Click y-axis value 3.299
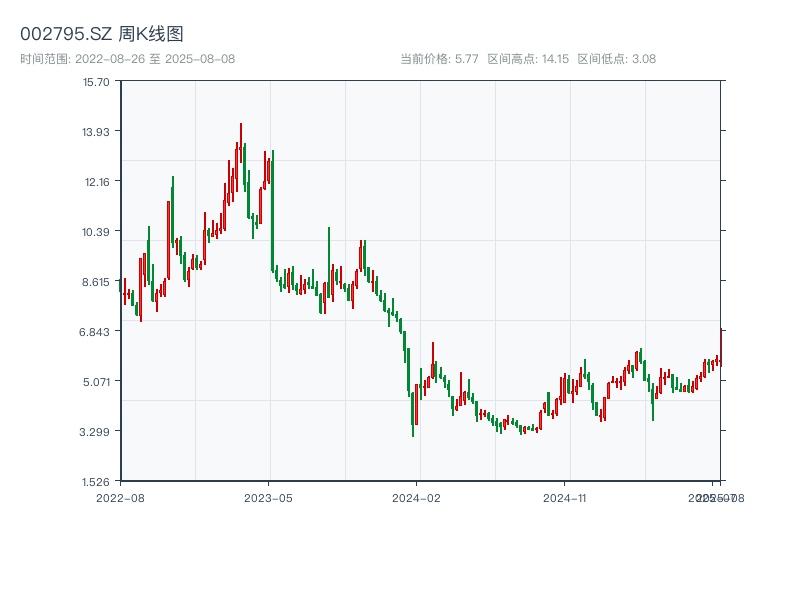The height and width of the screenshot is (600, 800). (x=94, y=432)
